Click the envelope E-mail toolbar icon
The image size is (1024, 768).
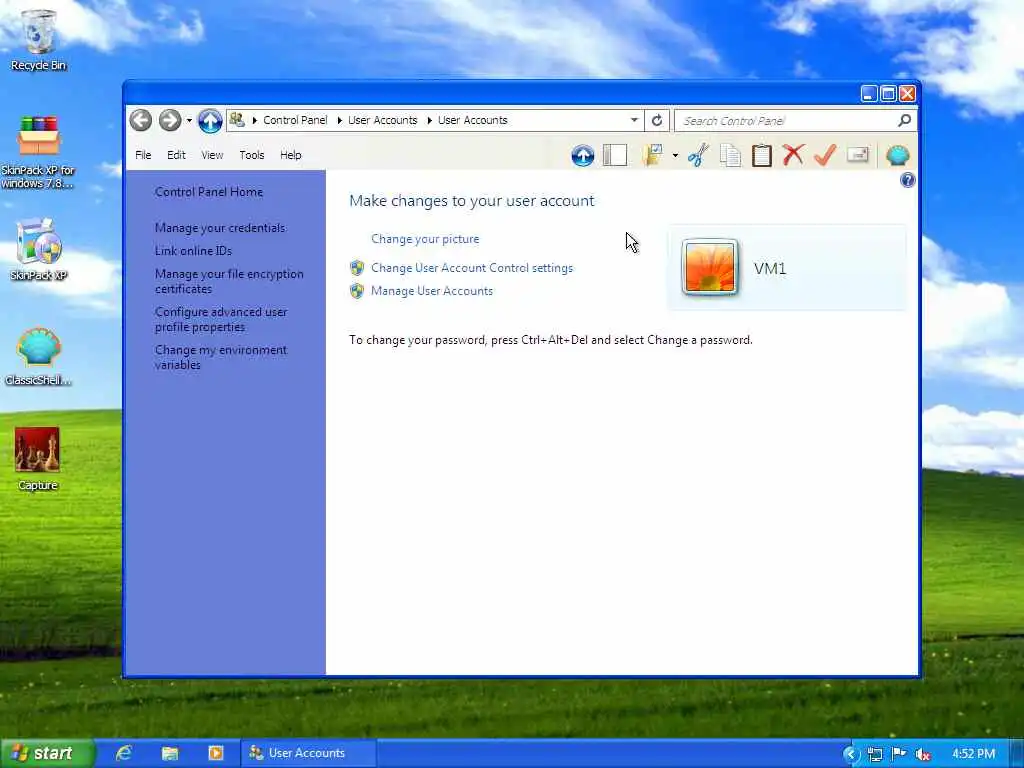click(857, 155)
